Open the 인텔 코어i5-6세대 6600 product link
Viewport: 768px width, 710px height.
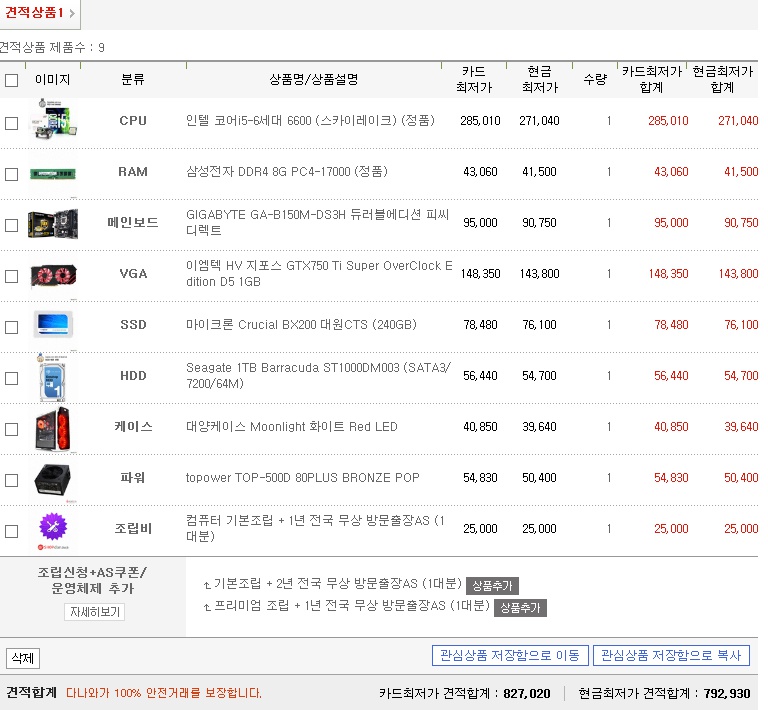(310, 121)
